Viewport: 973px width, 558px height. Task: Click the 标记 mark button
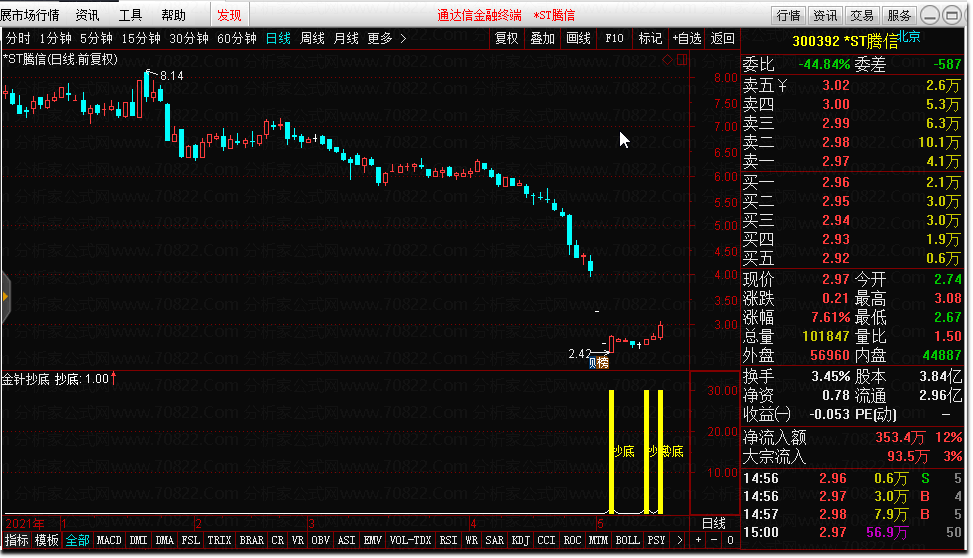(650, 38)
